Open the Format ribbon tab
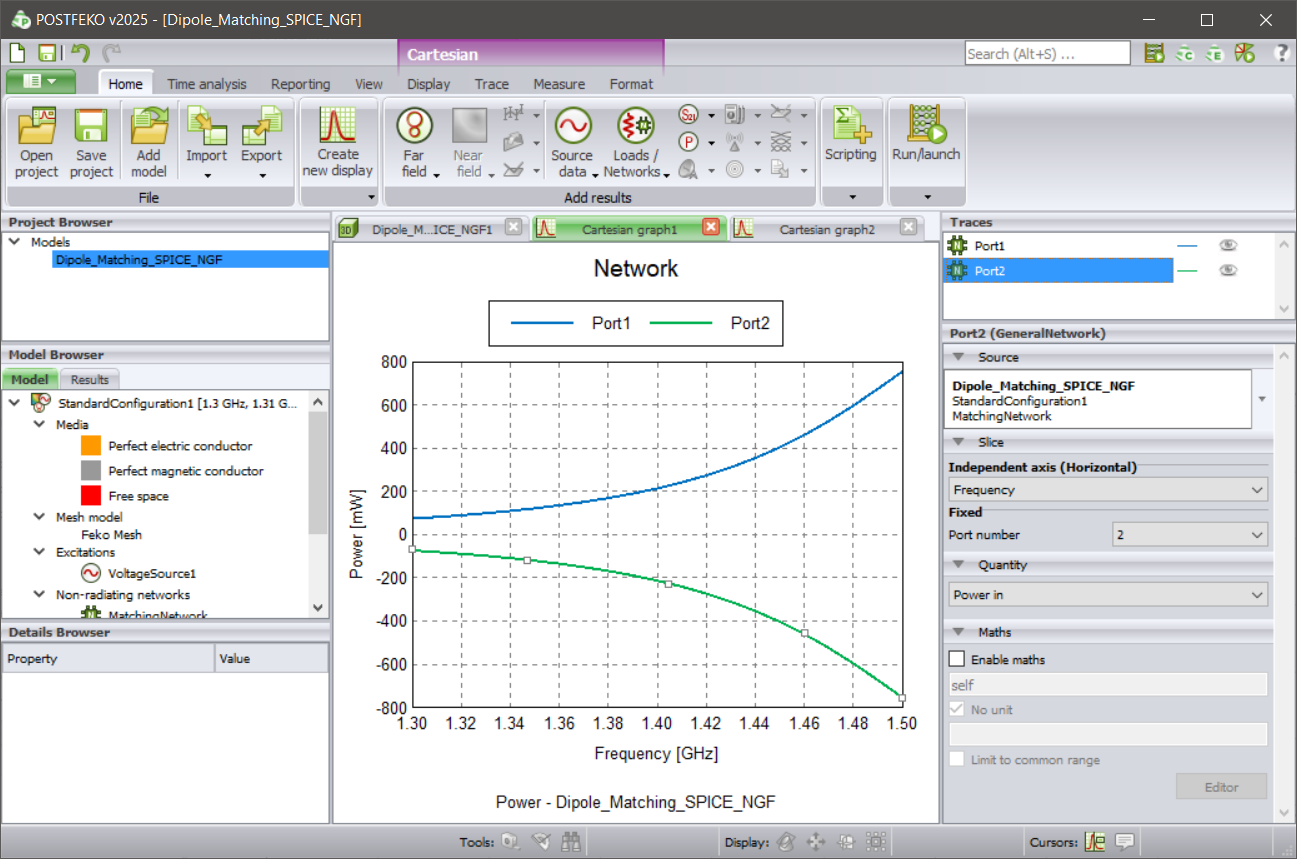Image resolution: width=1297 pixels, height=859 pixels. tap(631, 84)
